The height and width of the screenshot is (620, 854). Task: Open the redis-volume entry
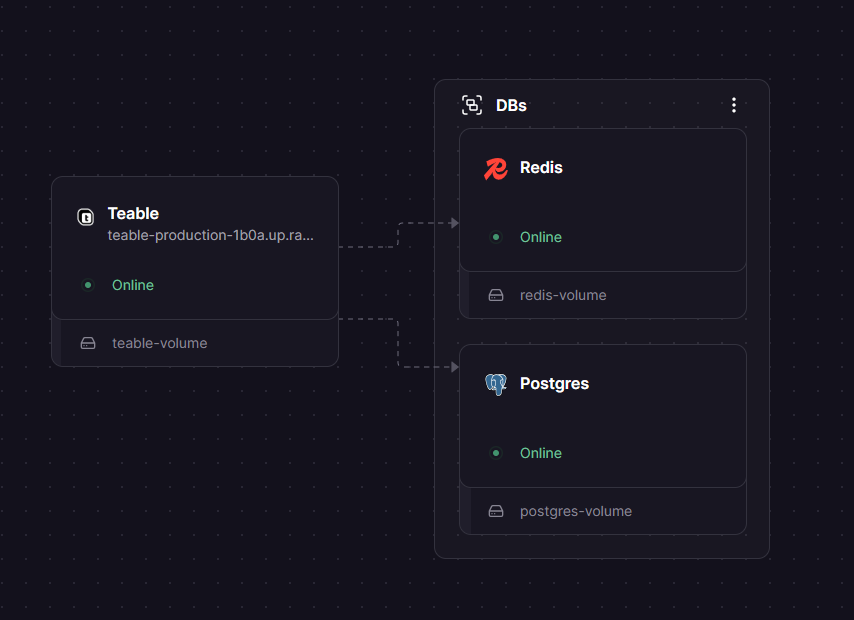603,295
